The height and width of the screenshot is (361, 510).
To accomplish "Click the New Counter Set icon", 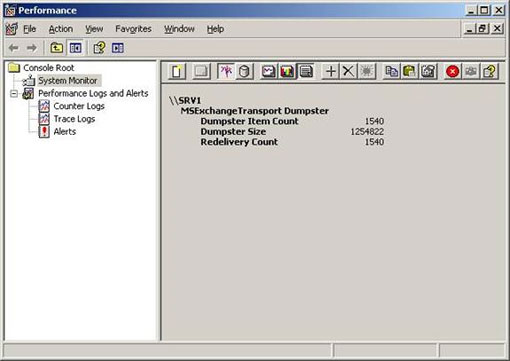I will click(x=177, y=71).
